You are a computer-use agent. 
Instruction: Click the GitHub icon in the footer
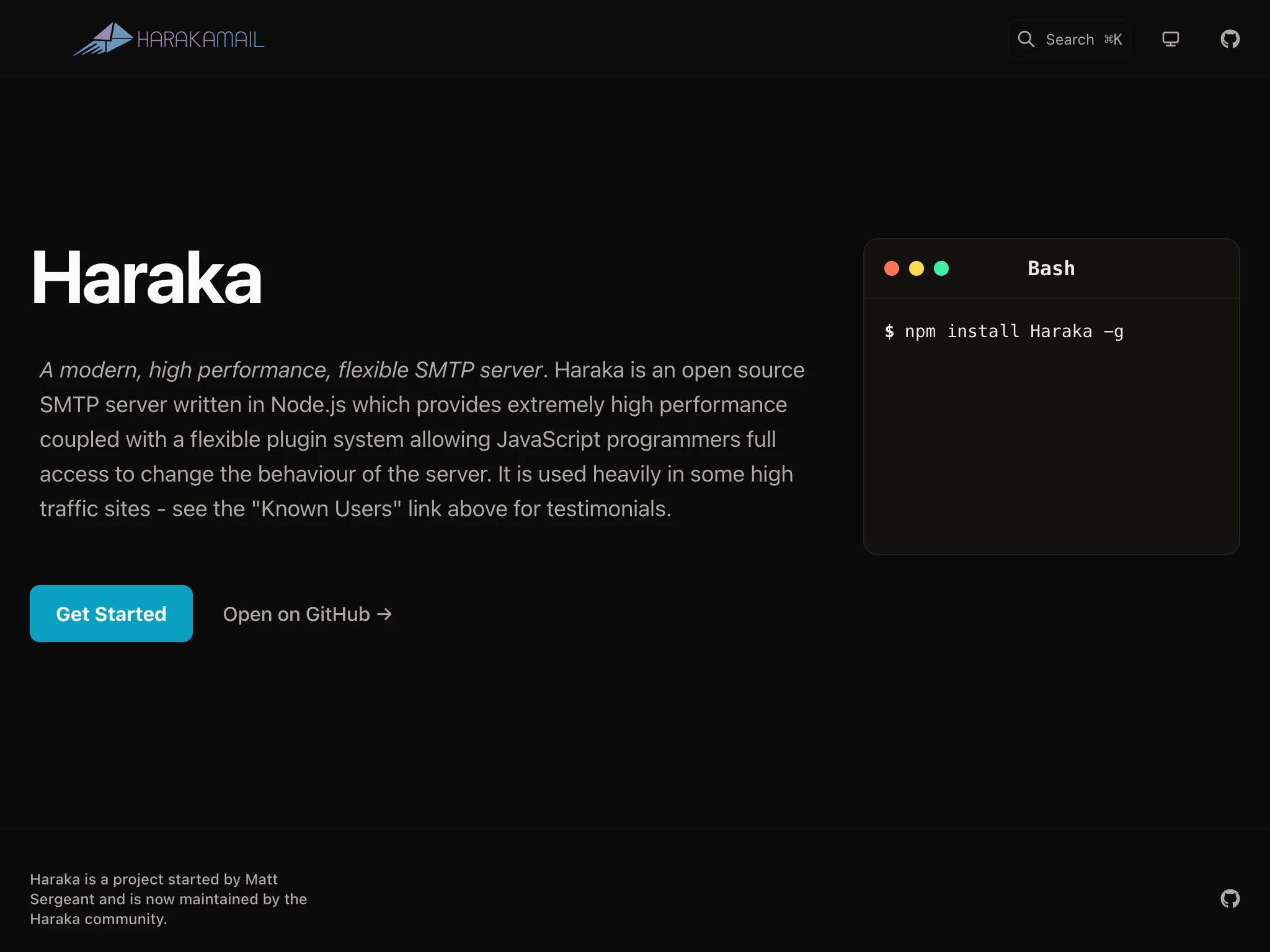point(1230,899)
